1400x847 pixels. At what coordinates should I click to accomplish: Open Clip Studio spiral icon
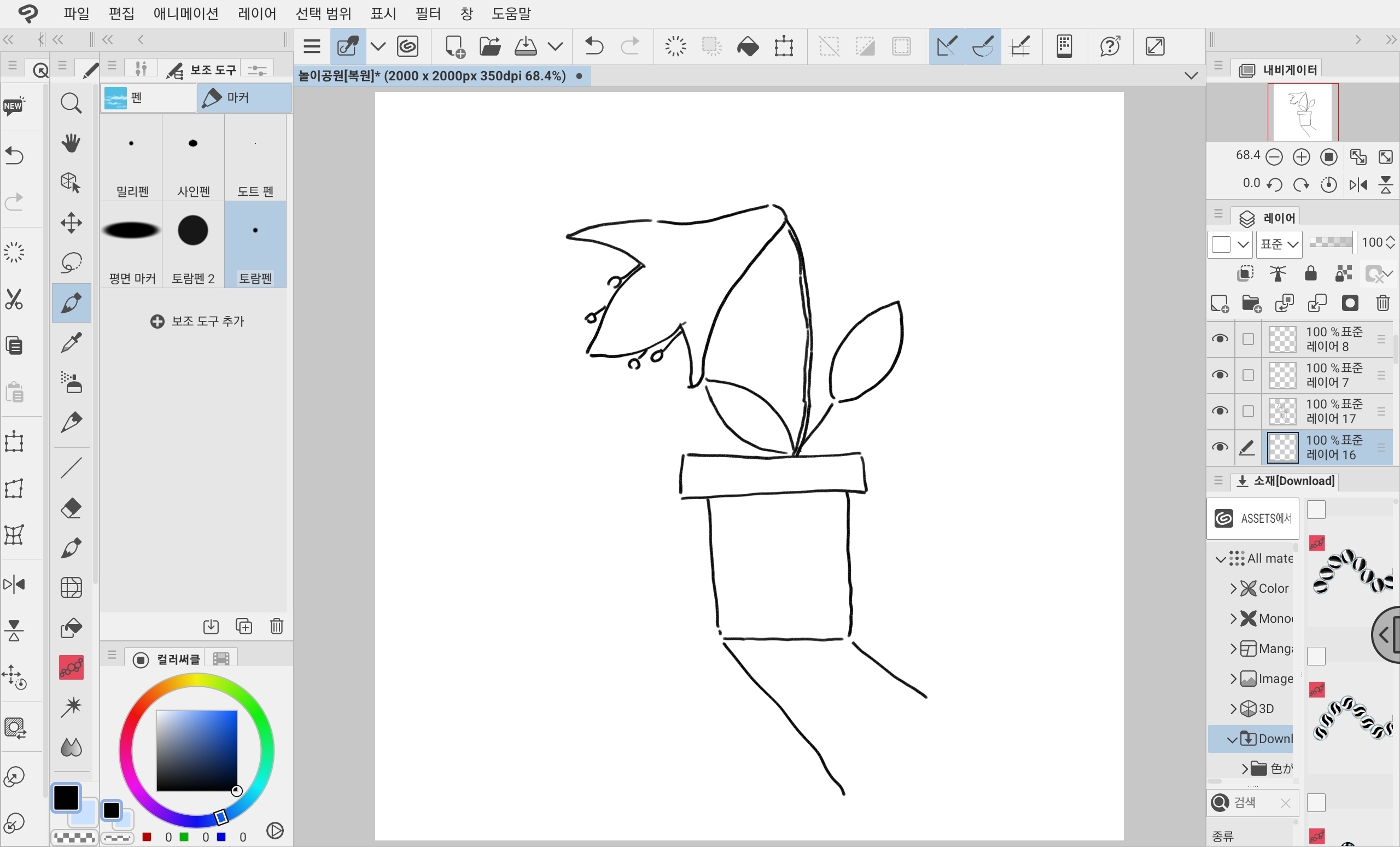(x=408, y=46)
